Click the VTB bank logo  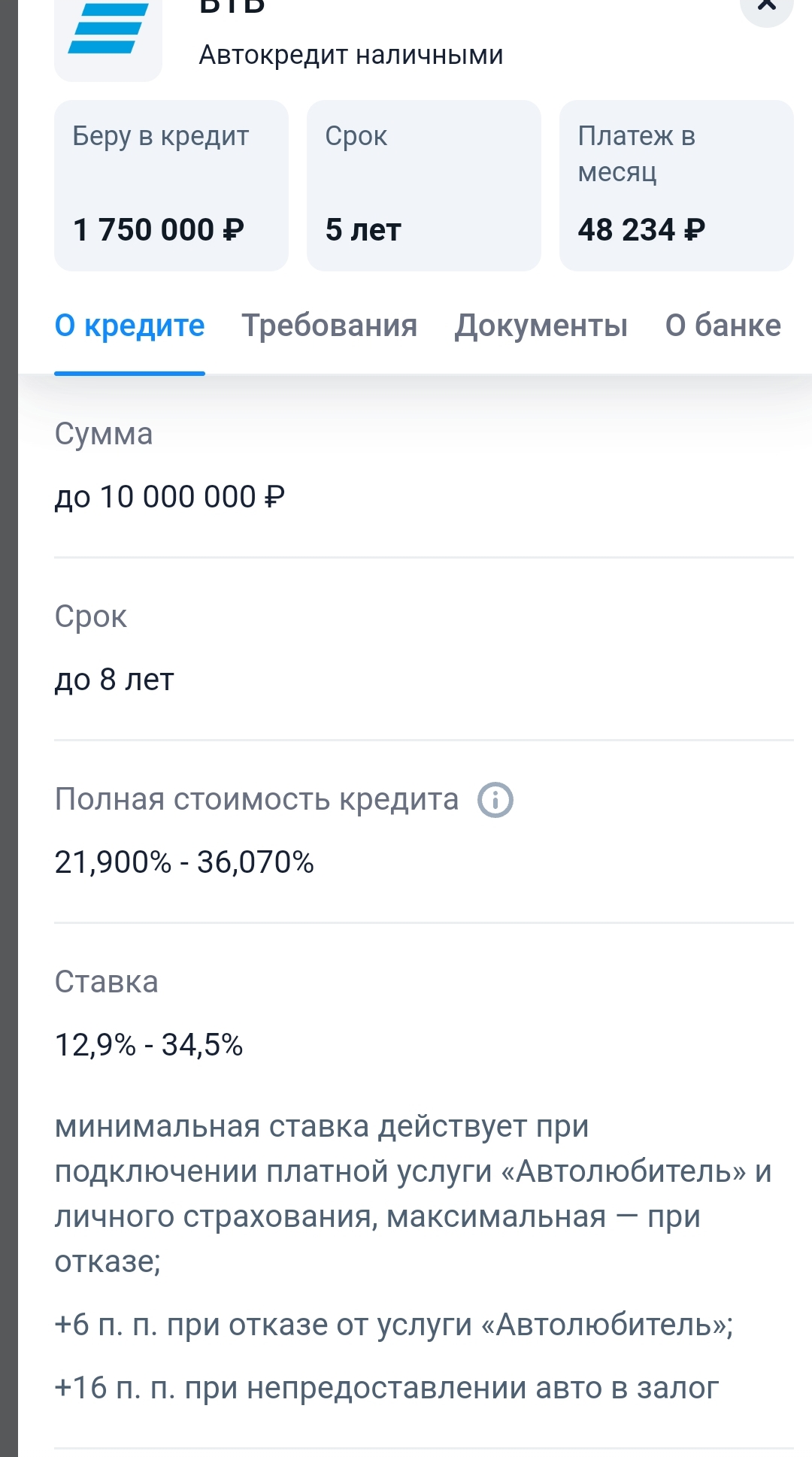(108, 34)
